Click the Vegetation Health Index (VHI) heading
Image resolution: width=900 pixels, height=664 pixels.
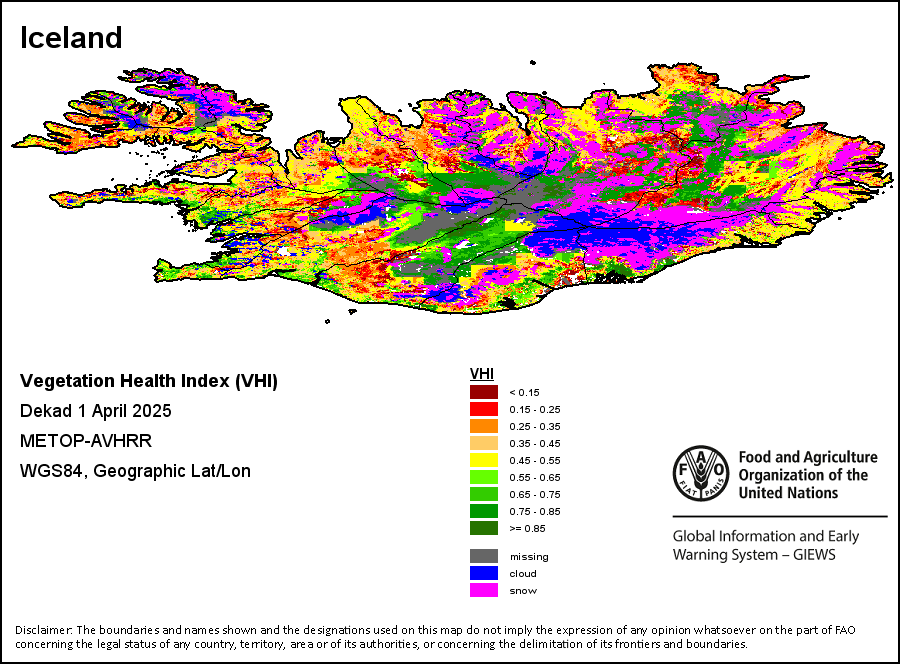[x=149, y=381]
